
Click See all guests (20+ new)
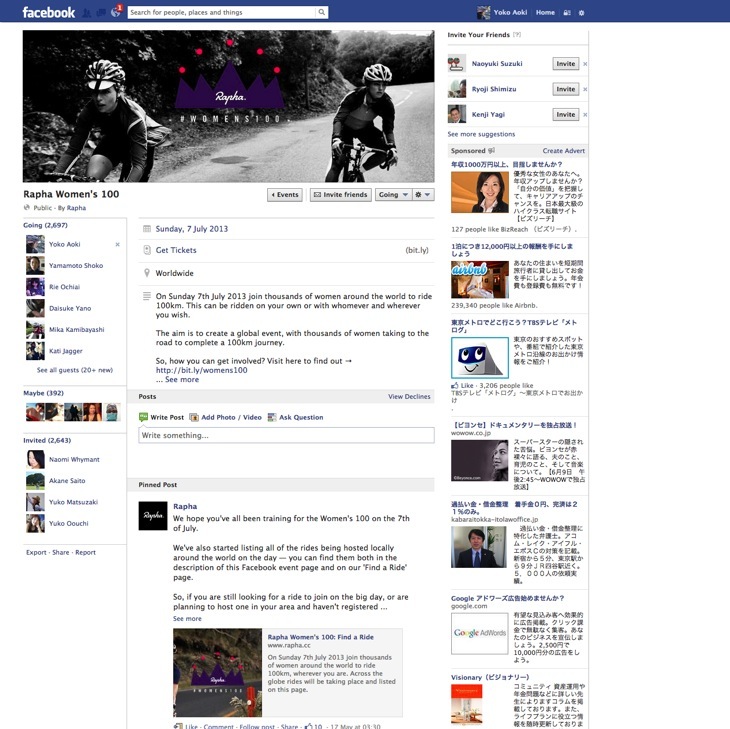(x=74, y=370)
